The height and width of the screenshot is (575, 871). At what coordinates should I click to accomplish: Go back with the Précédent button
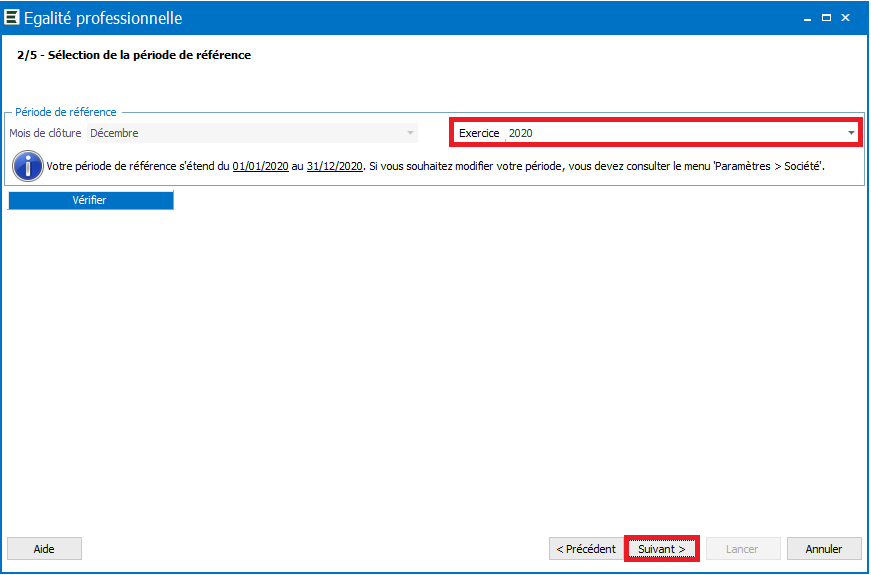(x=585, y=549)
